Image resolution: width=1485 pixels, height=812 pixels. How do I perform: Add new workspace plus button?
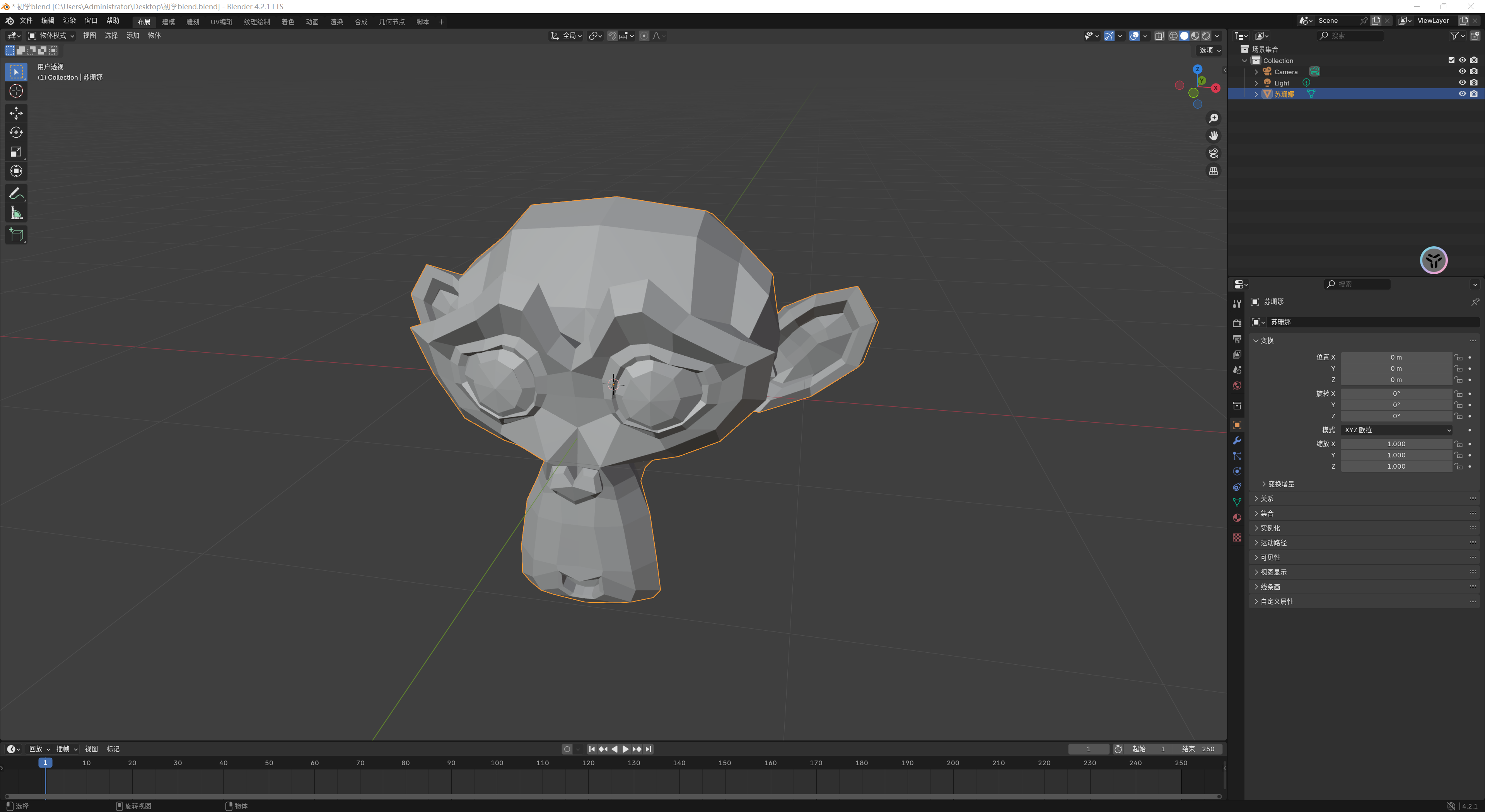442,22
